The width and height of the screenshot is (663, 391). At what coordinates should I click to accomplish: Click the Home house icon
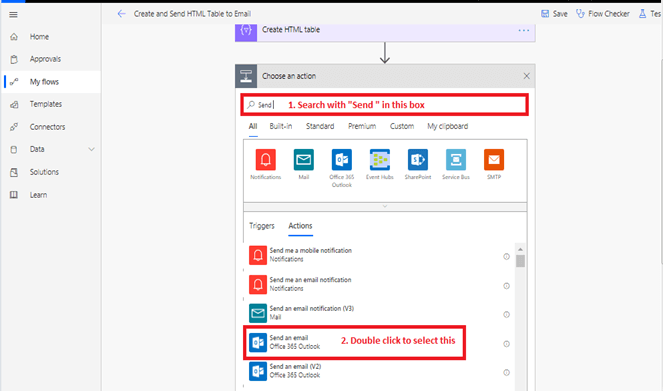point(14,37)
